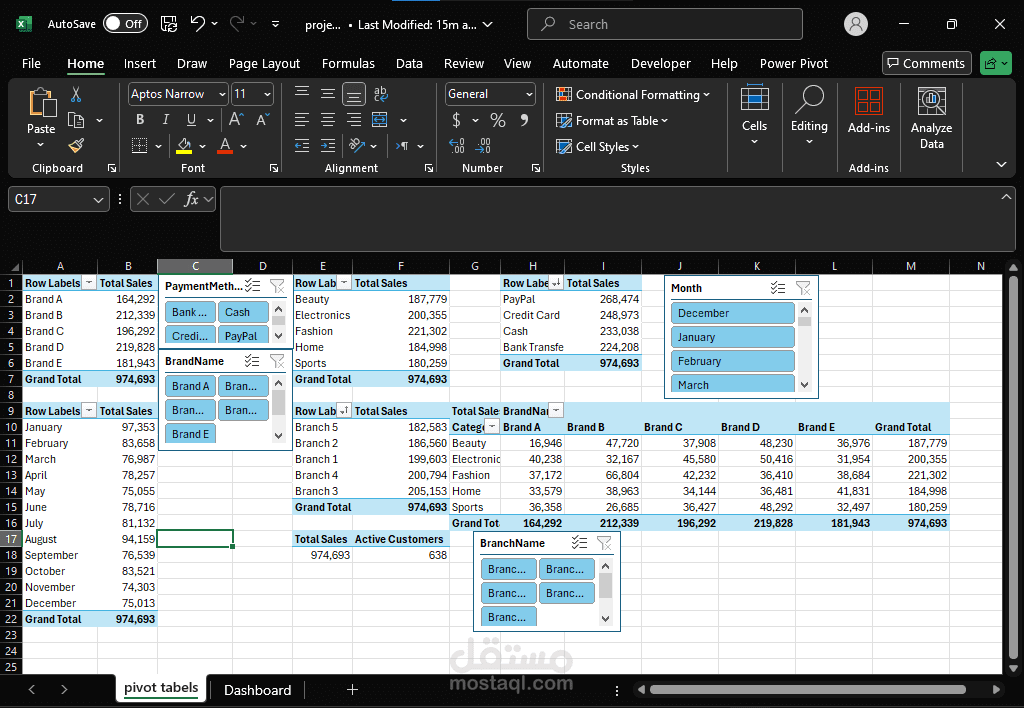This screenshot has height=708, width=1024.
Task: Toggle multi-select on the BrandName slicer
Action: [x=252, y=361]
